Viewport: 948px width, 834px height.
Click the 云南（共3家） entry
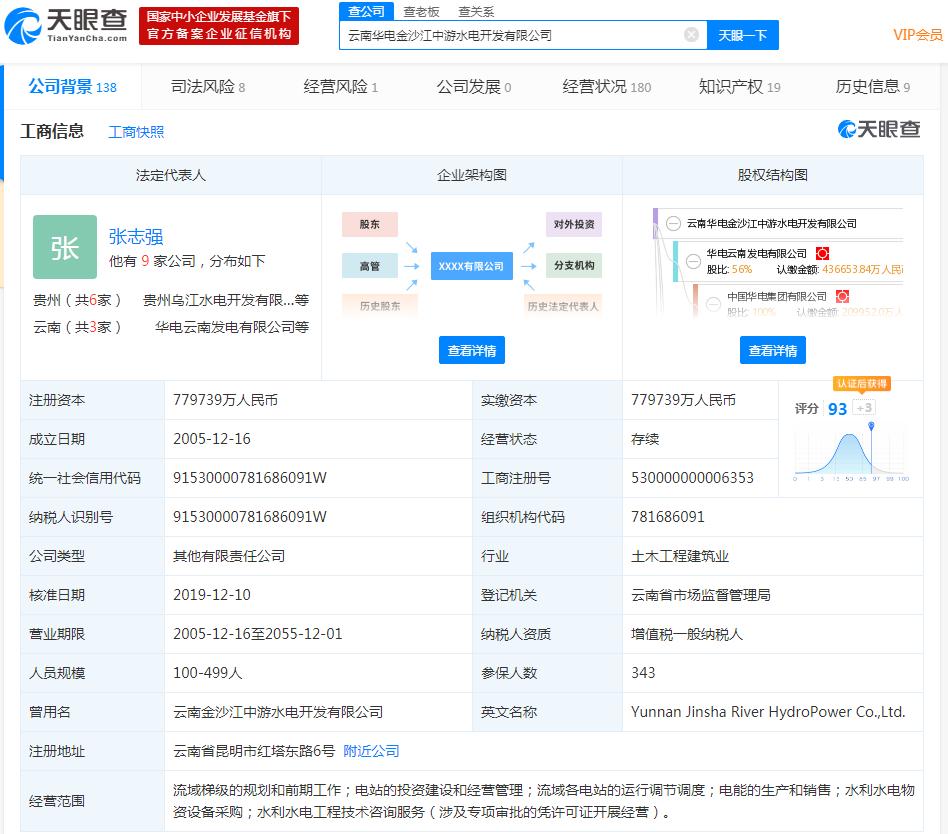point(77,327)
